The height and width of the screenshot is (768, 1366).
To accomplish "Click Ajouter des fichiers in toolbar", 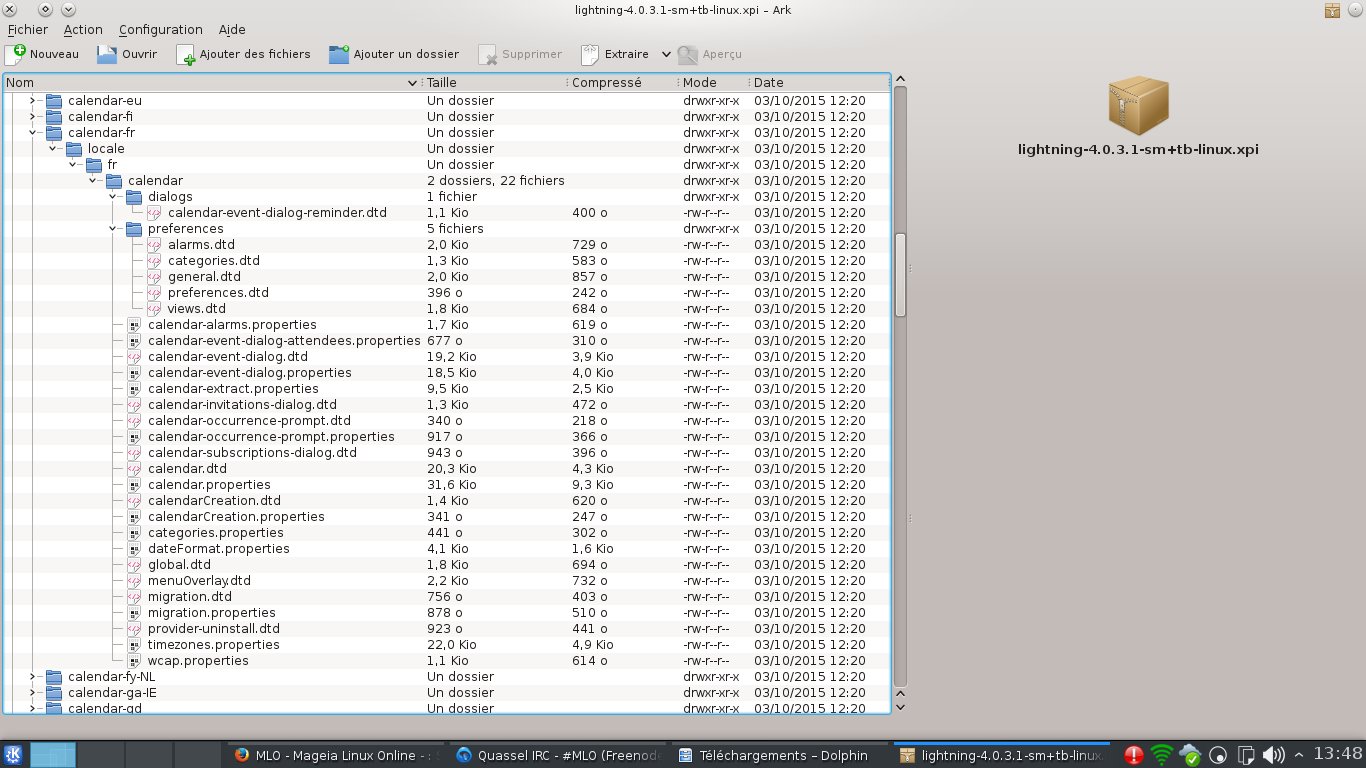I will [x=243, y=54].
